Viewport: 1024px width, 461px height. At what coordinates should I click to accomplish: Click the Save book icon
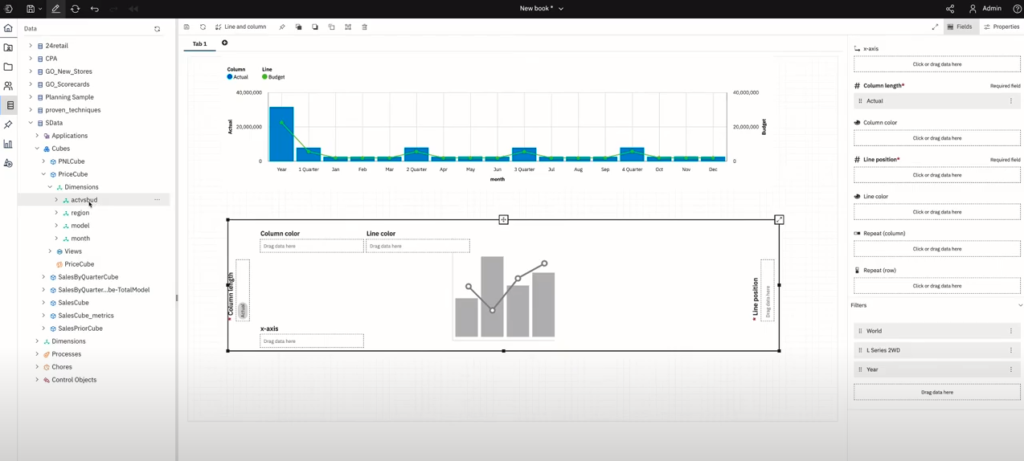[x=30, y=8]
